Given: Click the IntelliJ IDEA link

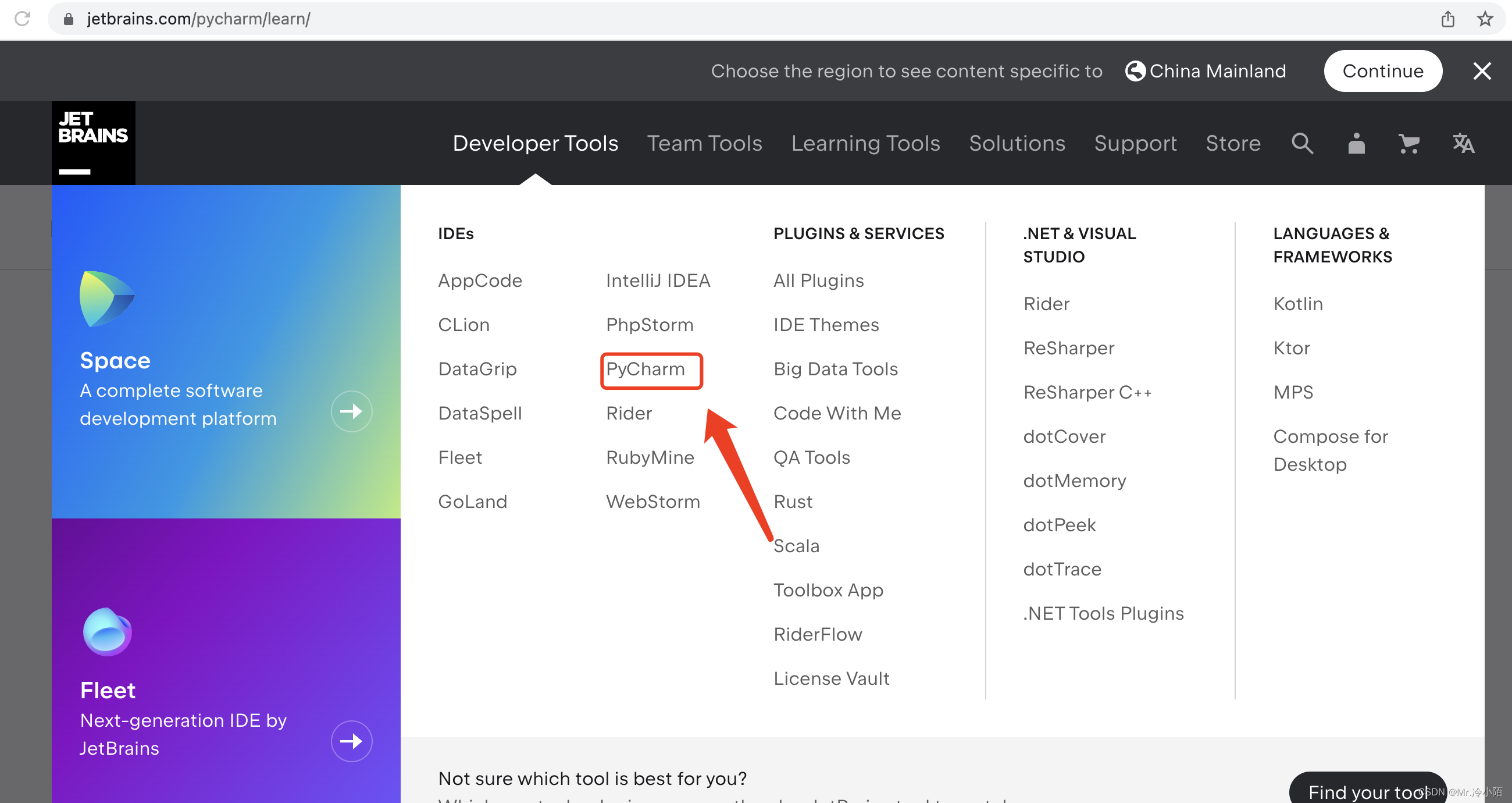Looking at the screenshot, I should [x=658, y=280].
